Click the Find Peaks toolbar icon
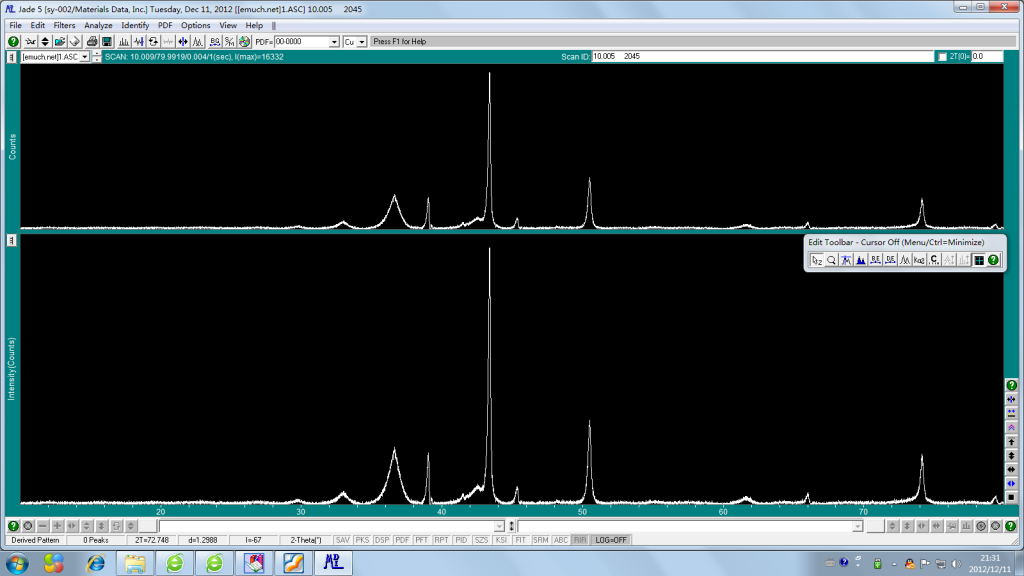1024x576 pixels. pos(123,41)
